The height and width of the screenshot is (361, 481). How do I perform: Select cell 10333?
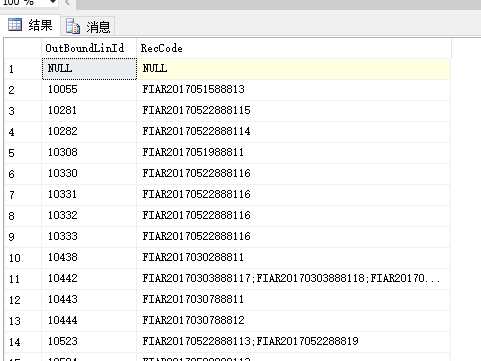pos(89,237)
